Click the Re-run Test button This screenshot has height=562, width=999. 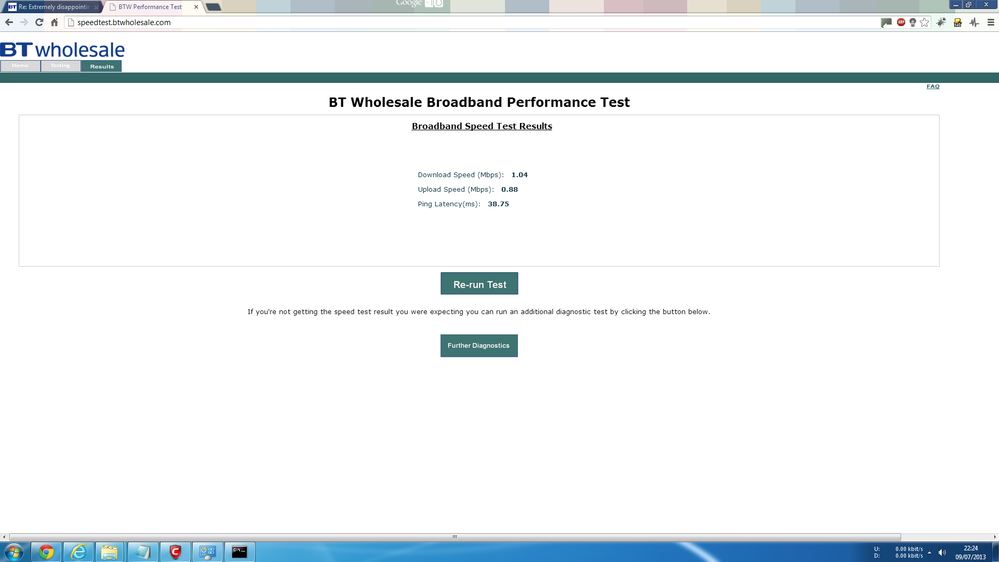[x=479, y=284]
